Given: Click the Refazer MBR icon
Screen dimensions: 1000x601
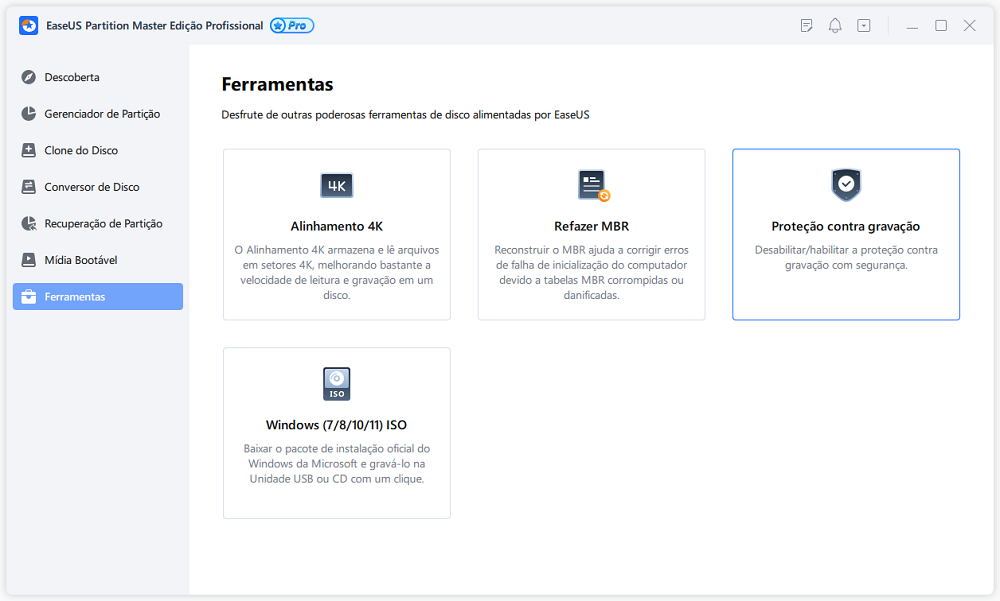Looking at the screenshot, I should point(594,186).
